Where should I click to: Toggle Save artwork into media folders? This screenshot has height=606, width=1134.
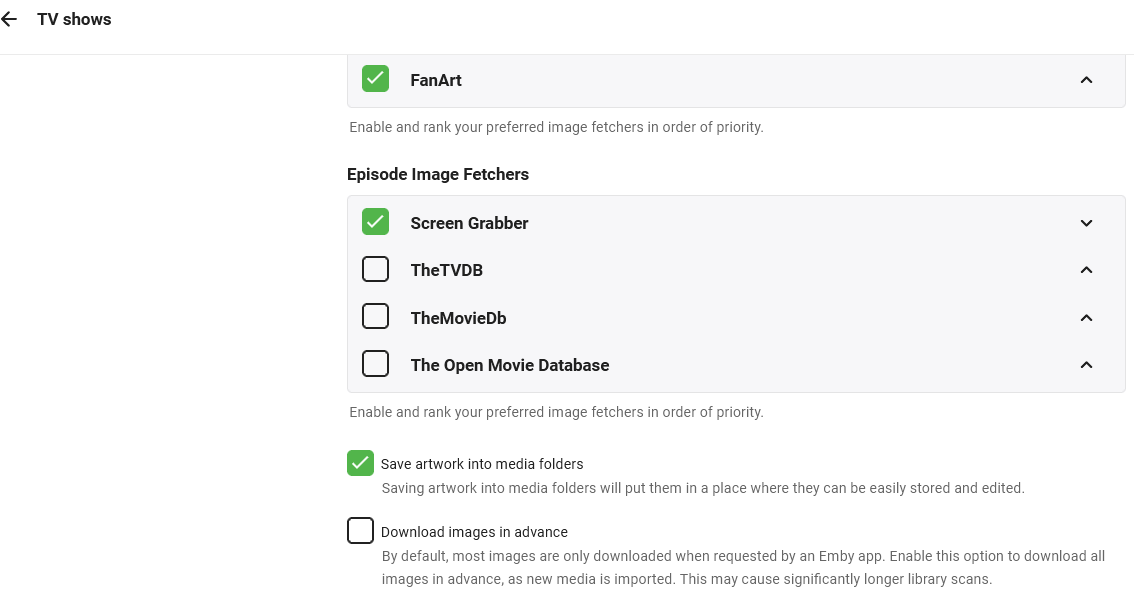[360, 463]
